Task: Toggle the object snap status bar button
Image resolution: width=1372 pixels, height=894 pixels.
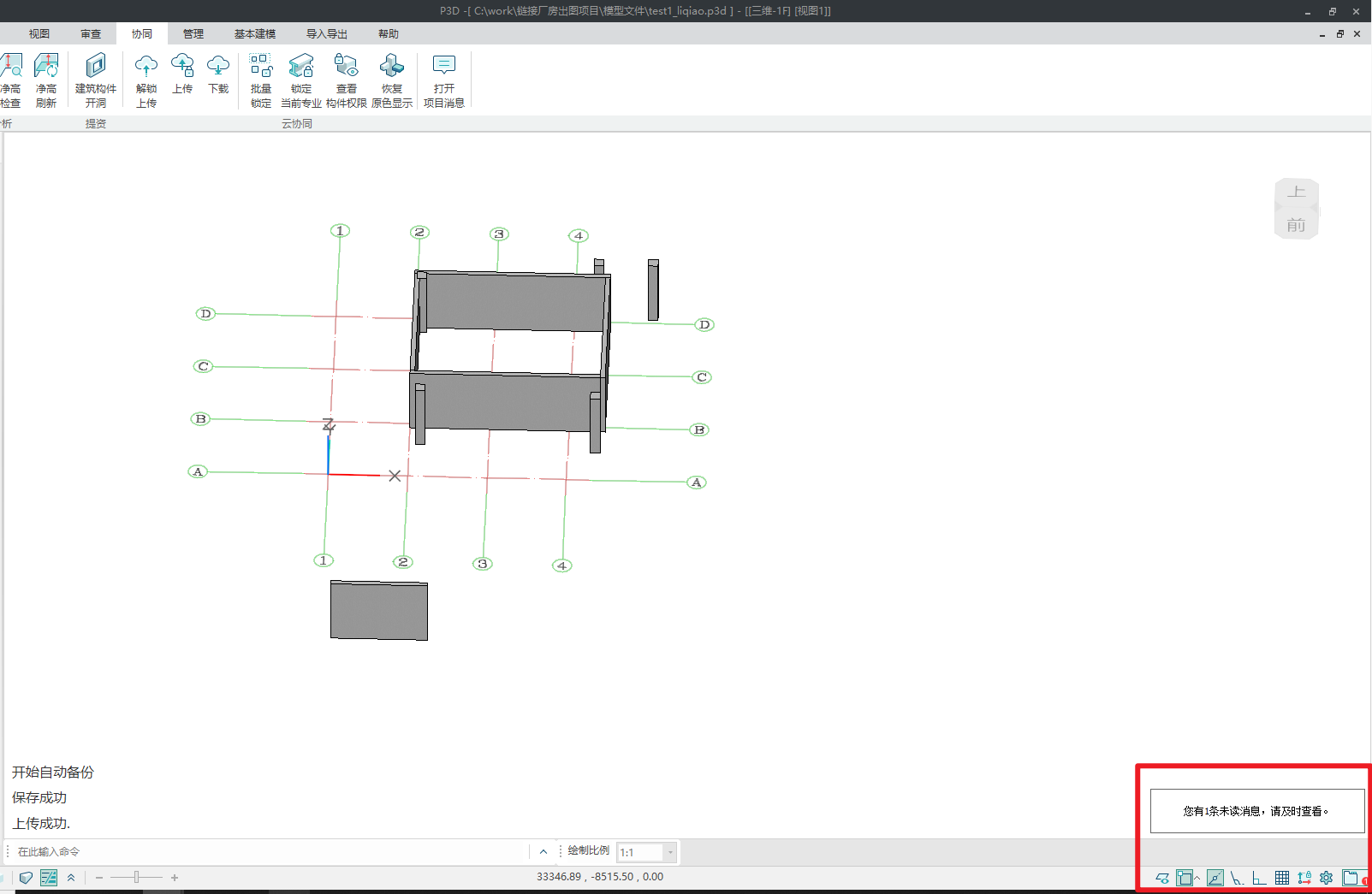Action: click(1185, 878)
